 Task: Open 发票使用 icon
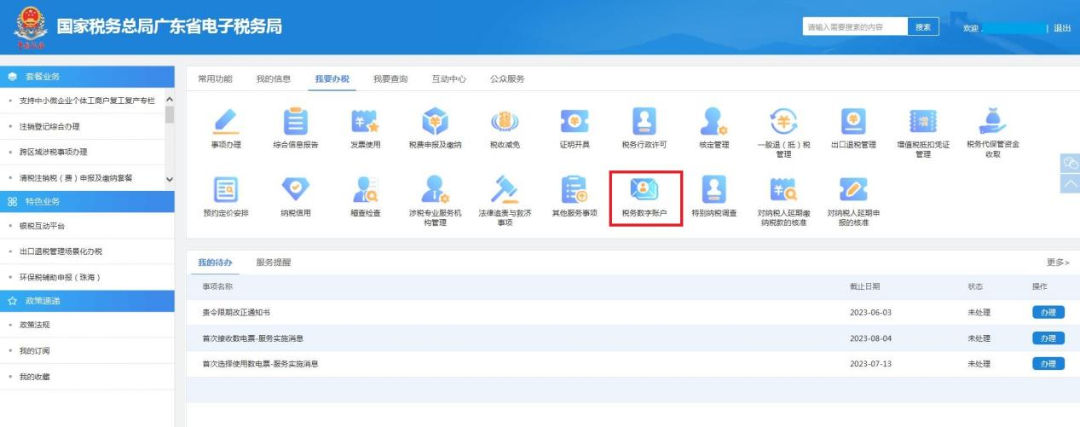pos(366,122)
